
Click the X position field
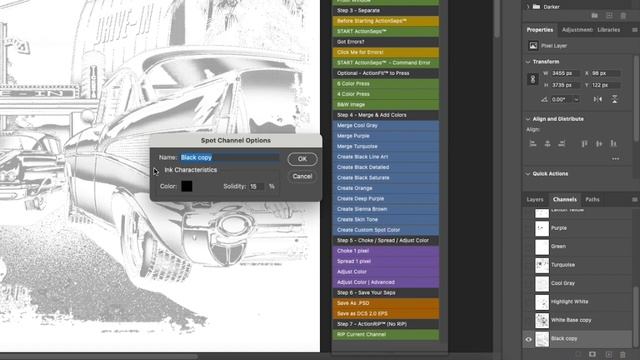point(606,73)
